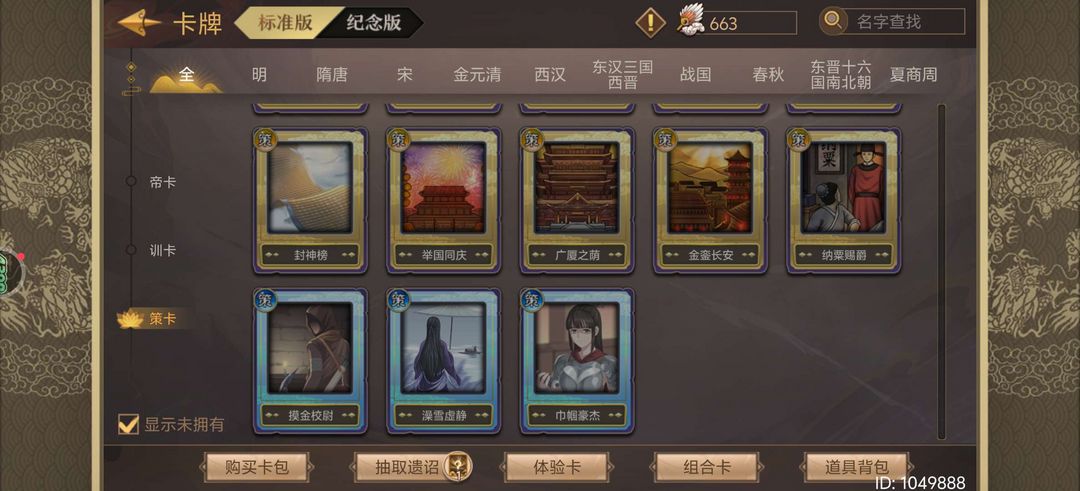The width and height of the screenshot is (1080, 491).
Task: Switch to 纪念版 edition
Action: [373, 23]
